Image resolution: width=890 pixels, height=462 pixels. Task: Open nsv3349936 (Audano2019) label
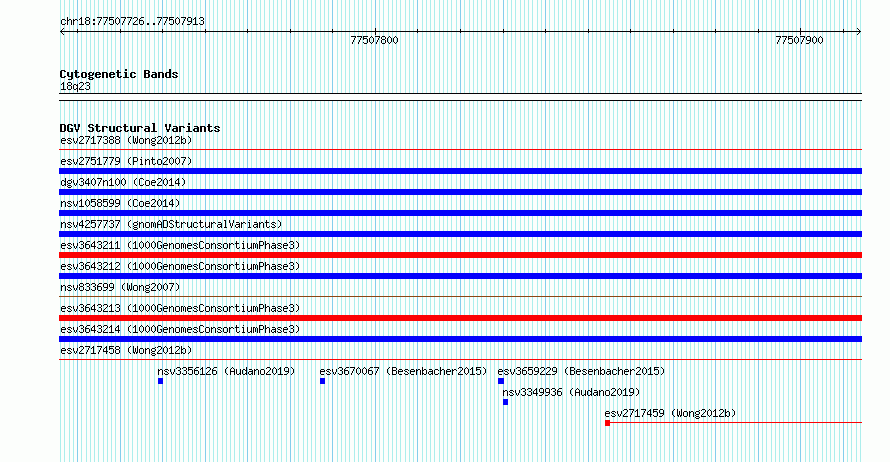tap(571, 392)
